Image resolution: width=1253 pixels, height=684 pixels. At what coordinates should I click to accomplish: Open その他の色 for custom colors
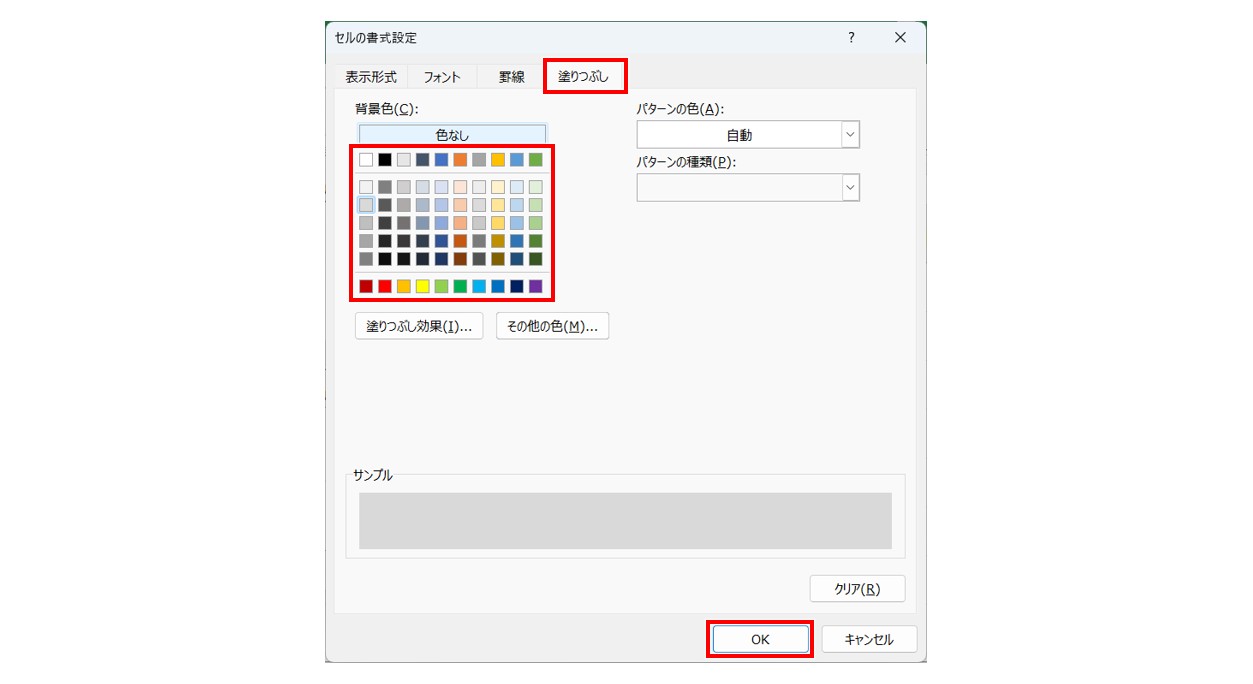(x=553, y=326)
